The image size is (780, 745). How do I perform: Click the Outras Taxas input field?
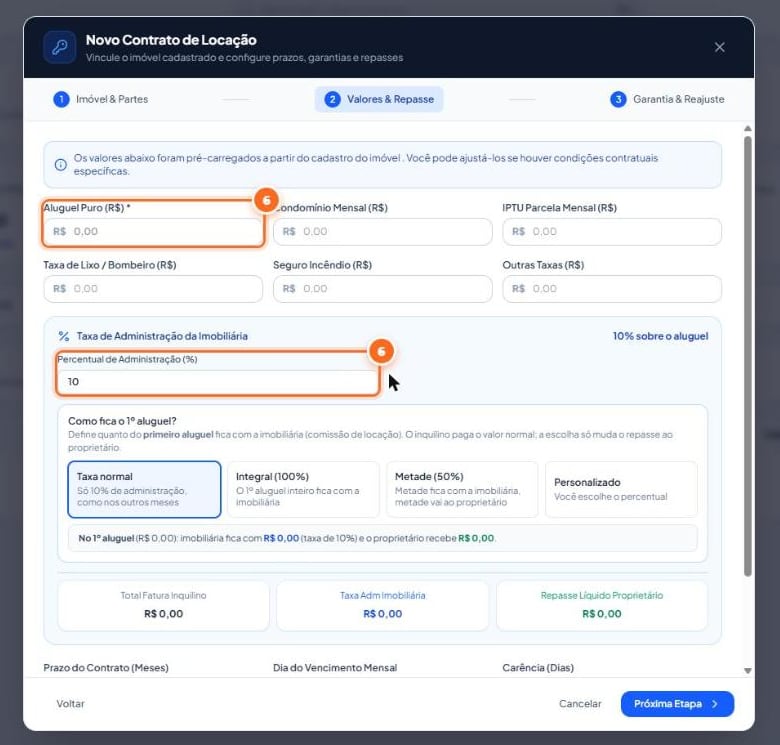612,288
